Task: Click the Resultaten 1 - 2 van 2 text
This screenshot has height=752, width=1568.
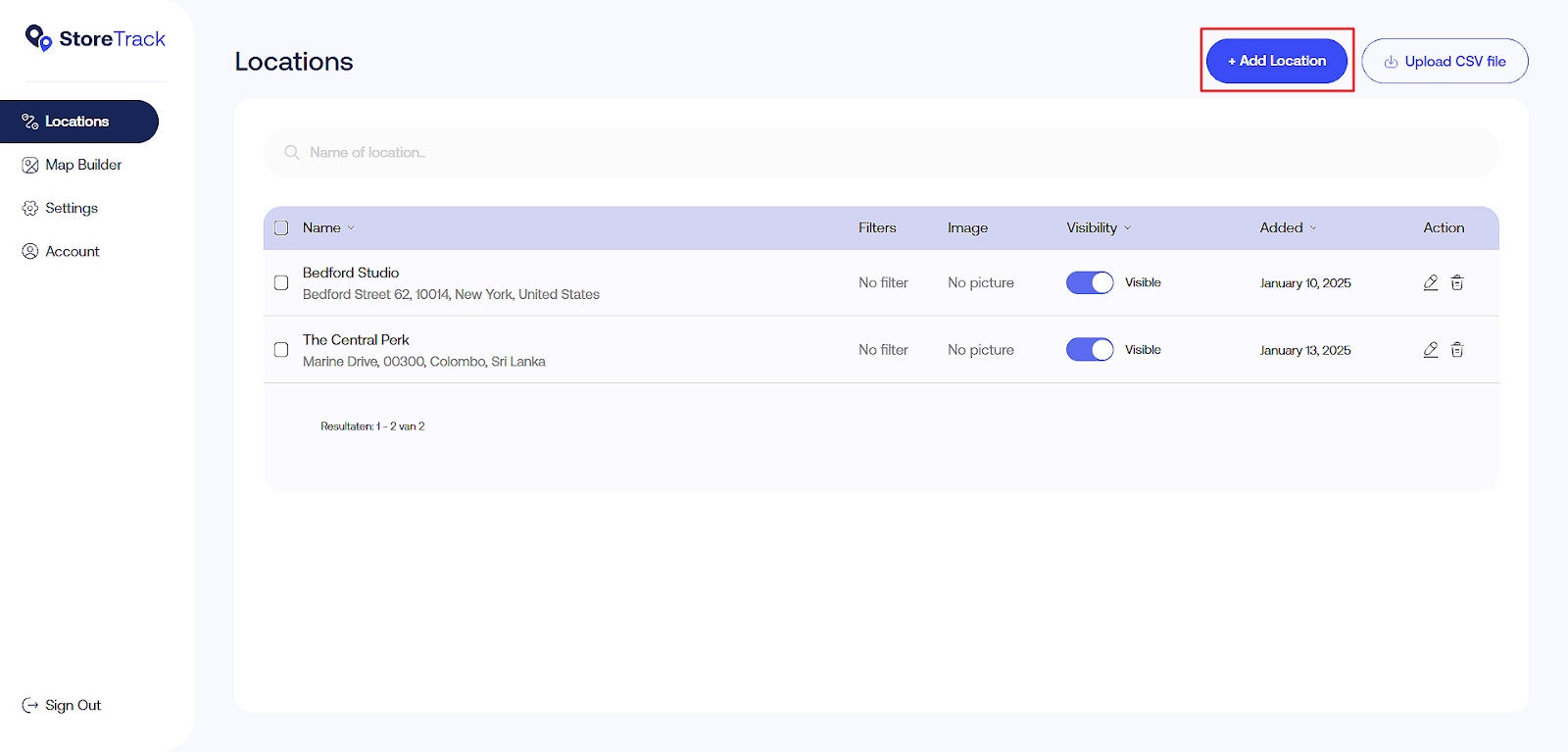Action: [372, 426]
